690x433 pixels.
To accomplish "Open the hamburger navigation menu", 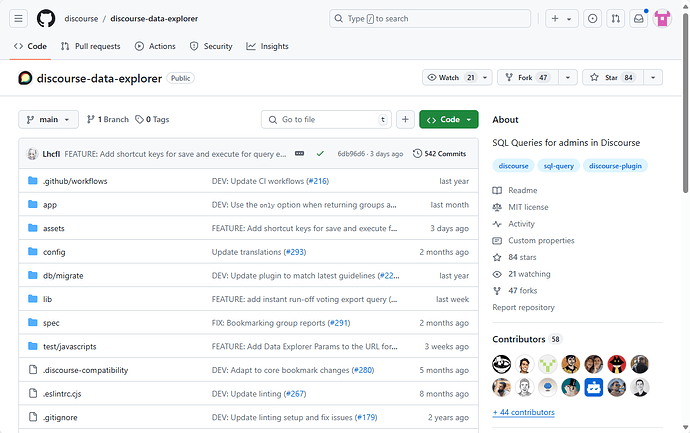I will (x=18, y=18).
